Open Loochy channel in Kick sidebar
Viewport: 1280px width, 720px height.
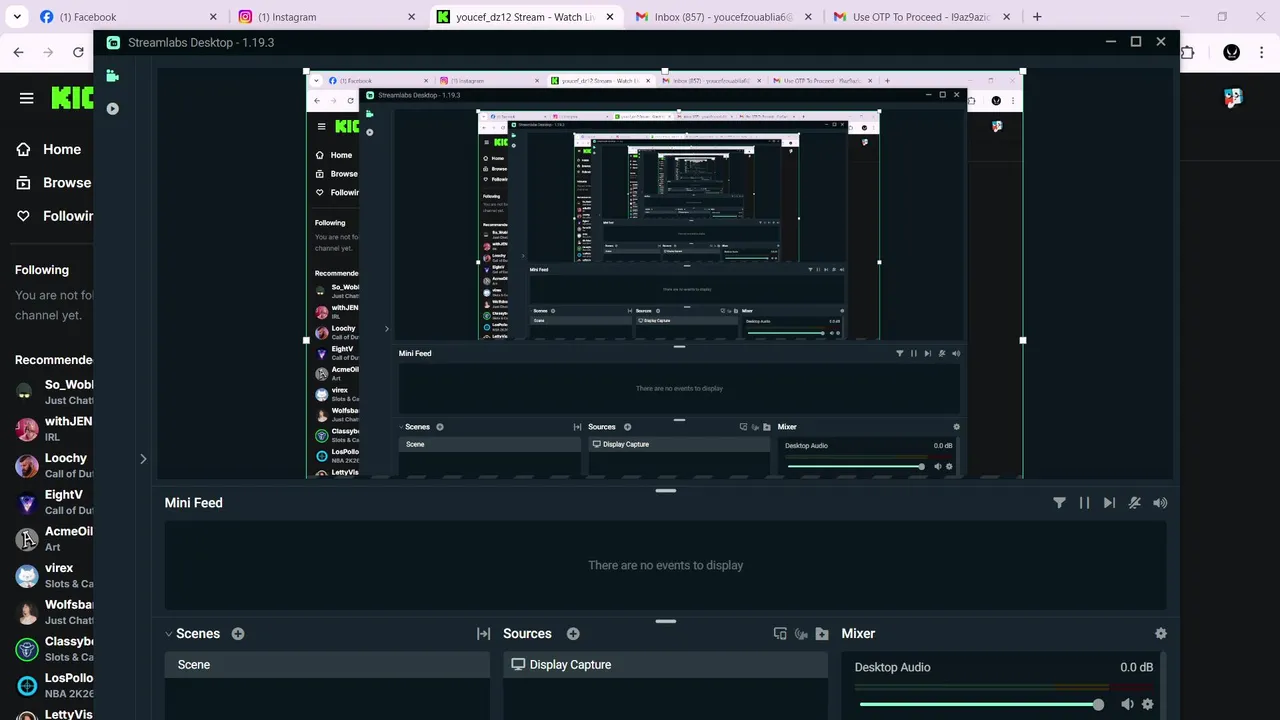point(54,465)
